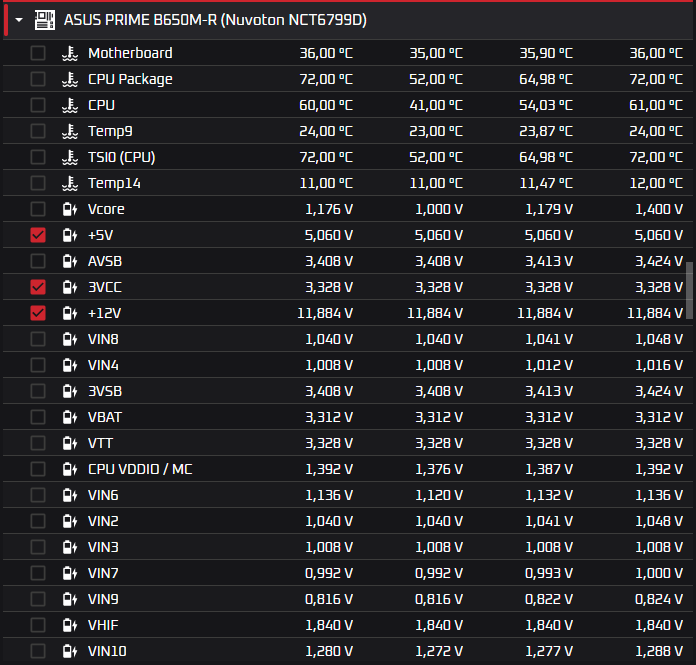This screenshot has width=696, height=665.
Task: Click the 'Vcore' sensor label
Action: tap(106, 209)
